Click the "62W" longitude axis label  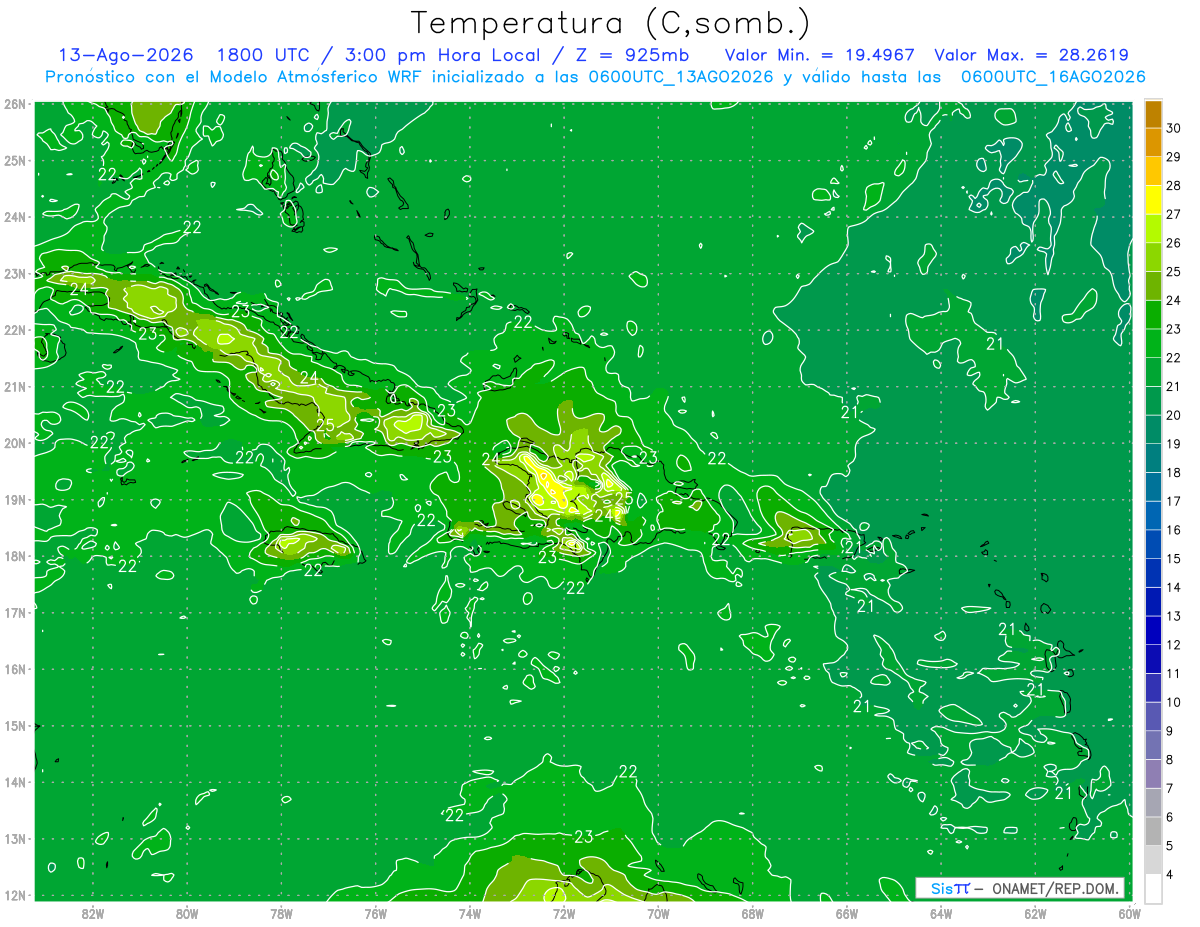[x=1035, y=912]
